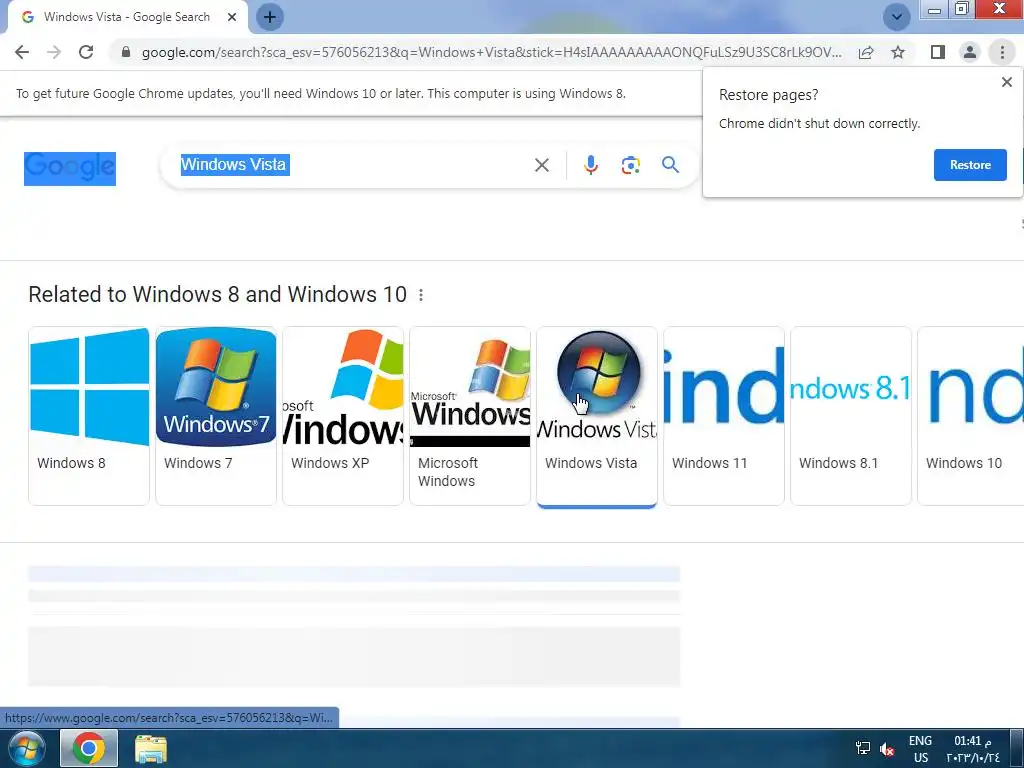The image size is (1024, 768).
Task: Open the Windows 10 related card
Action: (970, 416)
